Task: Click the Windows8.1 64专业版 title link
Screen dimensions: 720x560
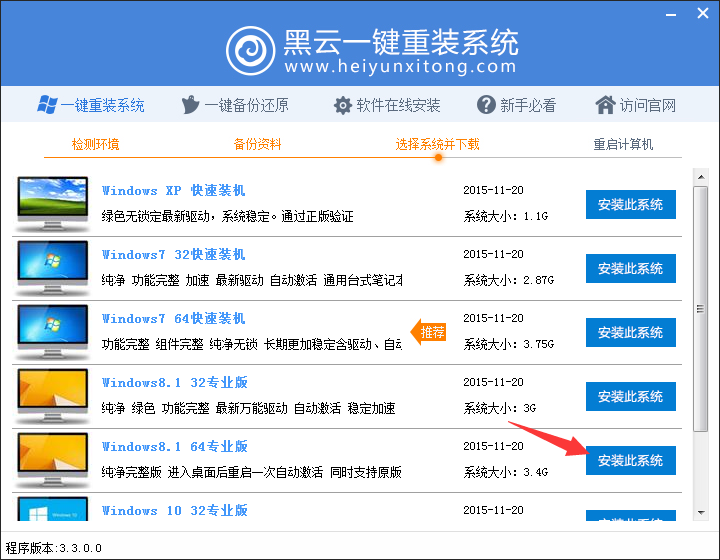Action: point(174,447)
